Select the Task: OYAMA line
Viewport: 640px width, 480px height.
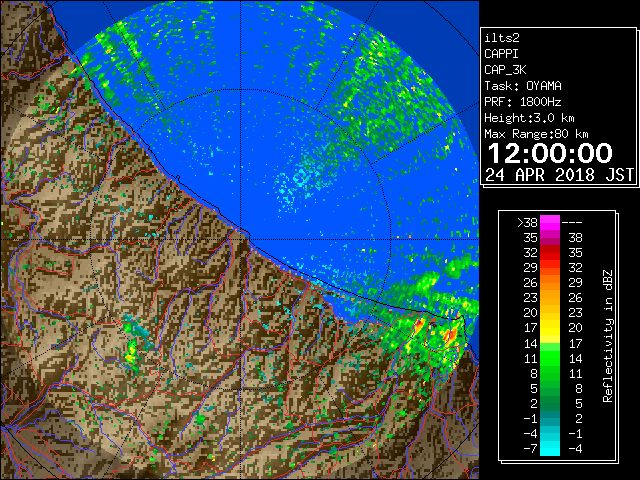(523, 86)
